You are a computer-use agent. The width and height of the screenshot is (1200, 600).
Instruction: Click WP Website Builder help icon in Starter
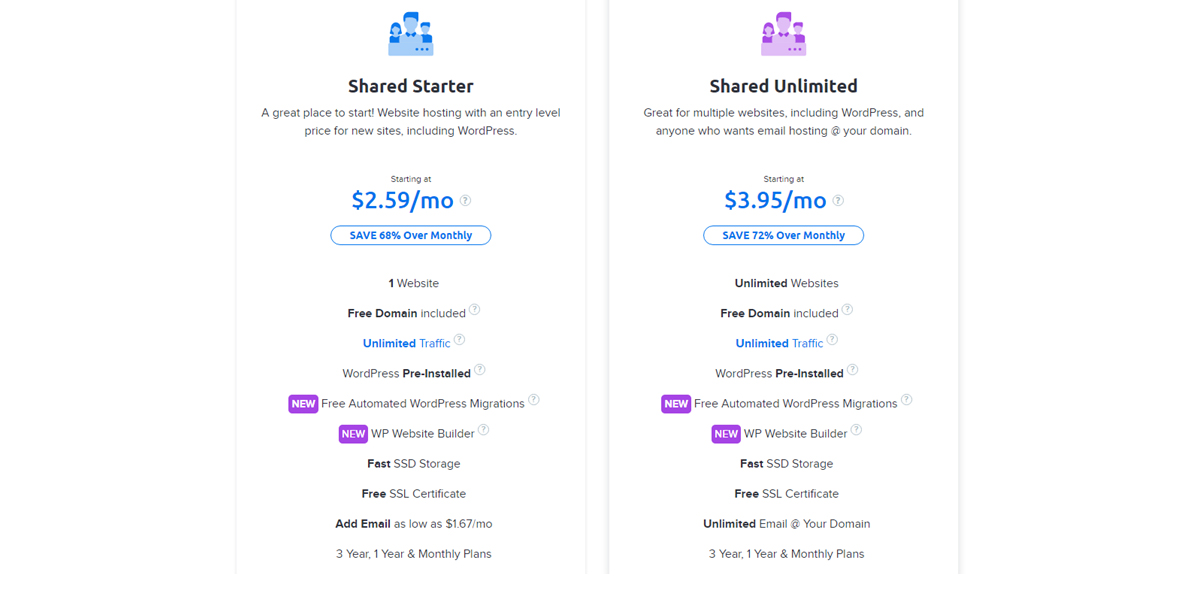click(x=484, y=430)
